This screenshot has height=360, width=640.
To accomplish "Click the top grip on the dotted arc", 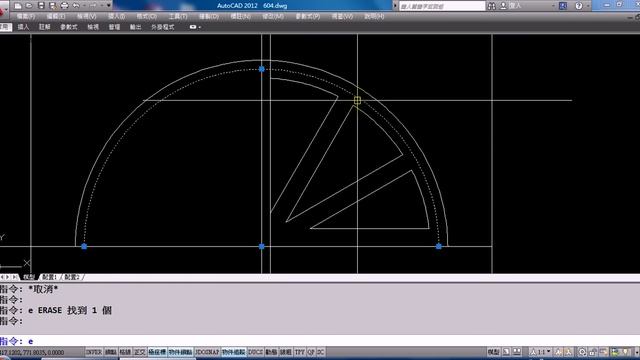I will 262,69.
